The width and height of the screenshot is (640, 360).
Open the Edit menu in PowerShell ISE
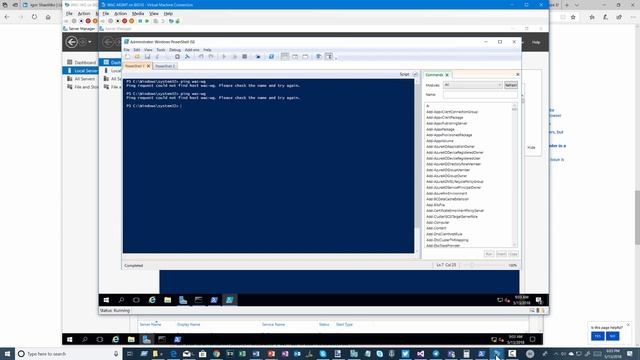[137, 50]
